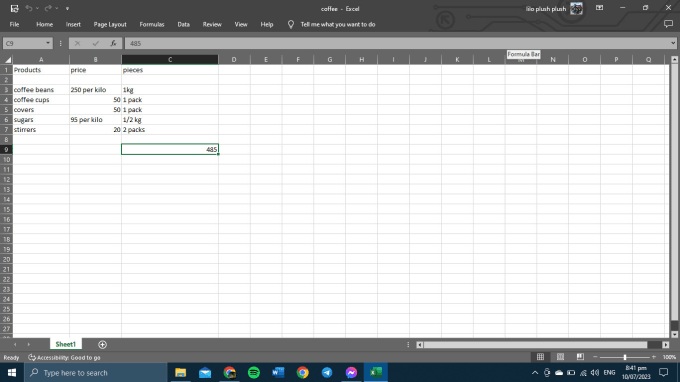Open Windows Start menu

coord(12,372)
